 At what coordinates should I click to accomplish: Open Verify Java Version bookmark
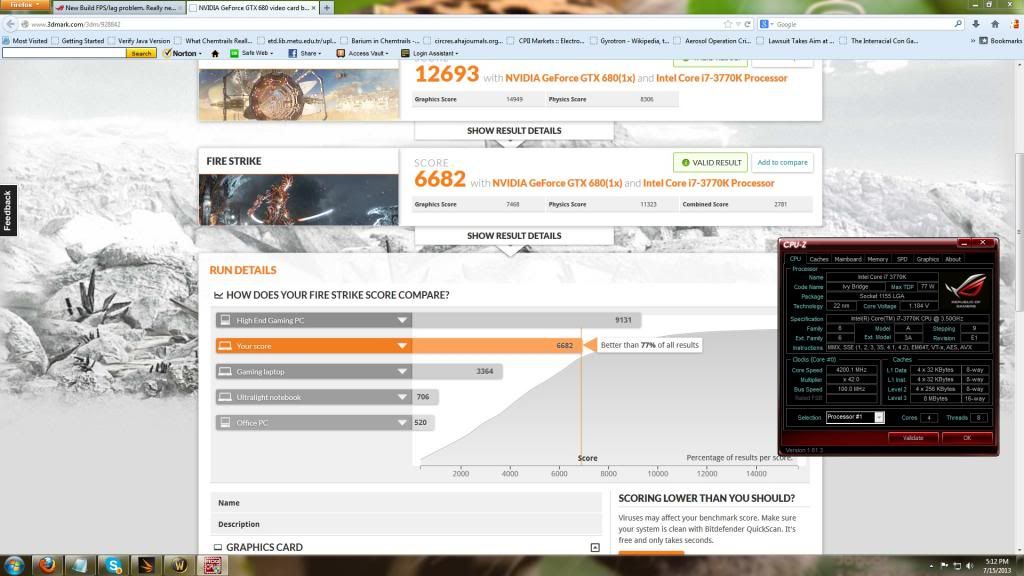click(x=138, y=40)
